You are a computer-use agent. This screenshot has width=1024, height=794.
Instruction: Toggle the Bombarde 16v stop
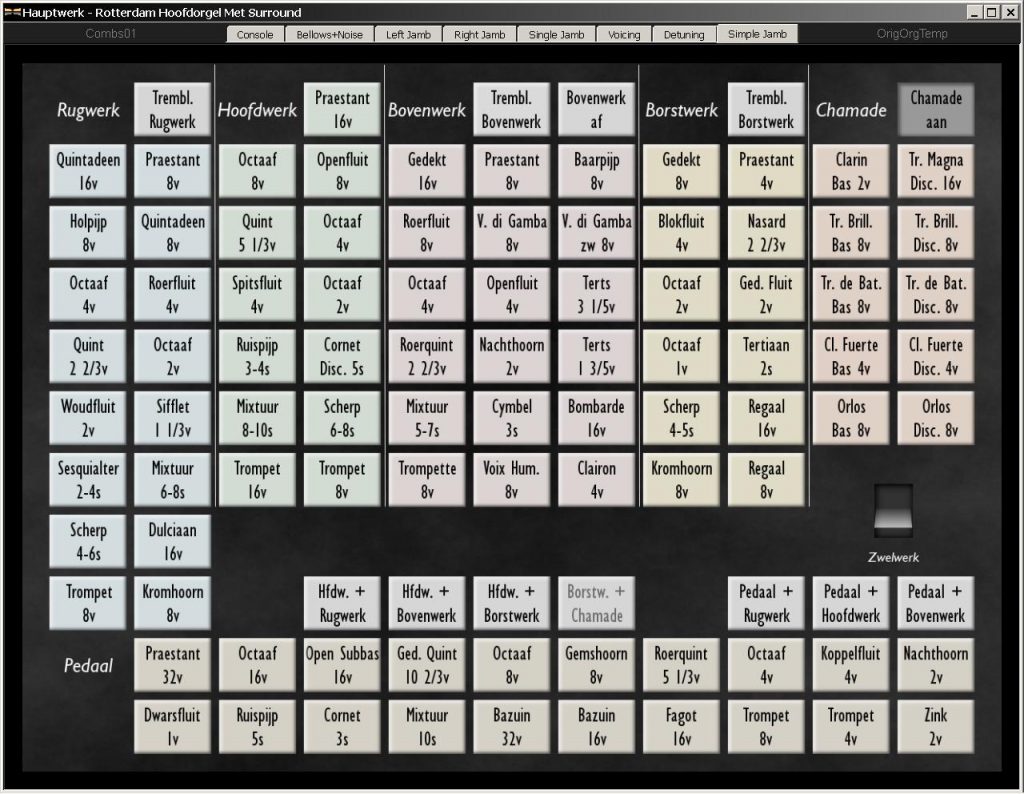click(x=596, y=418)
